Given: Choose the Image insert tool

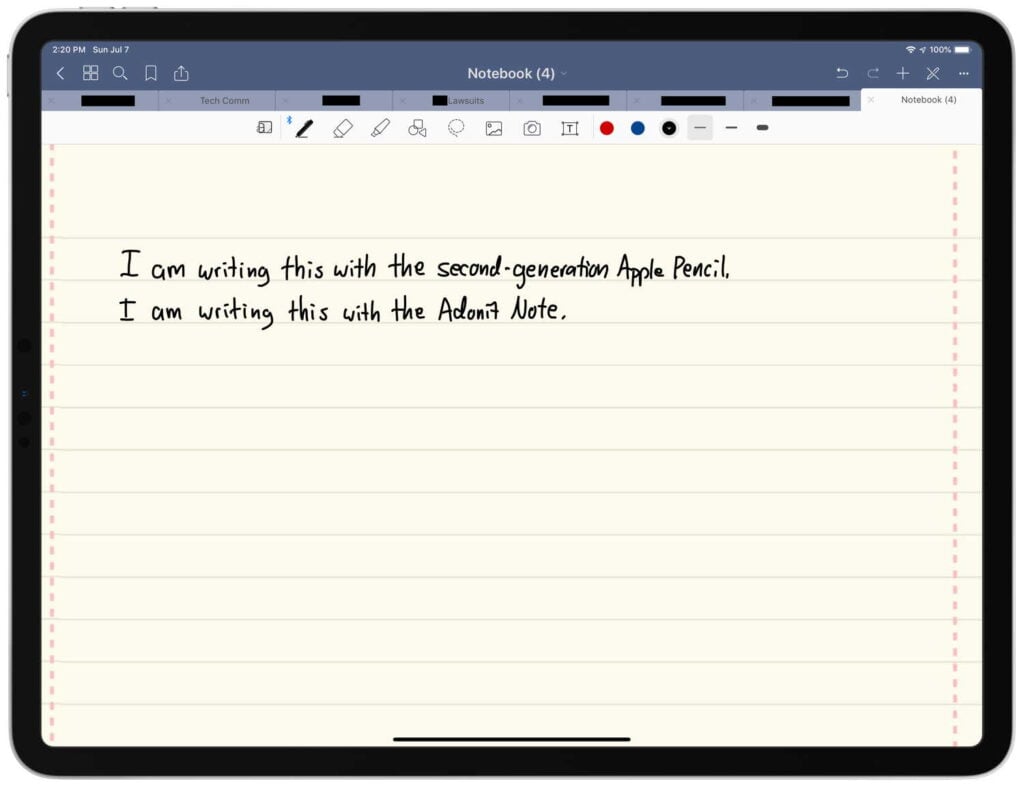Looking at the screenshot, I should point(494,129).
